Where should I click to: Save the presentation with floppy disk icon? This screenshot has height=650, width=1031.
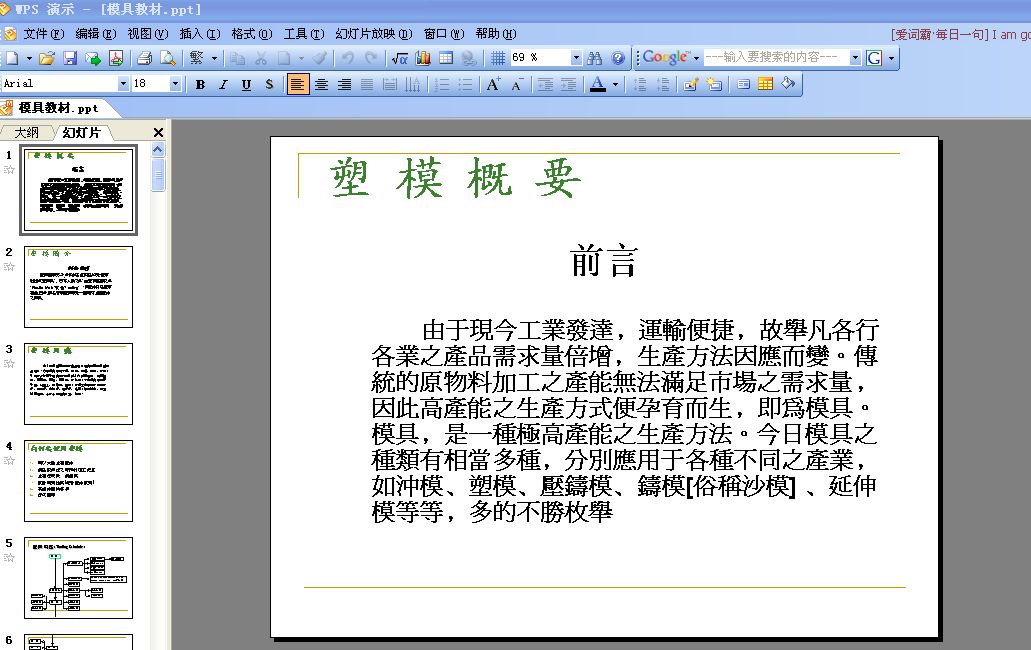[x=70, y=58]
